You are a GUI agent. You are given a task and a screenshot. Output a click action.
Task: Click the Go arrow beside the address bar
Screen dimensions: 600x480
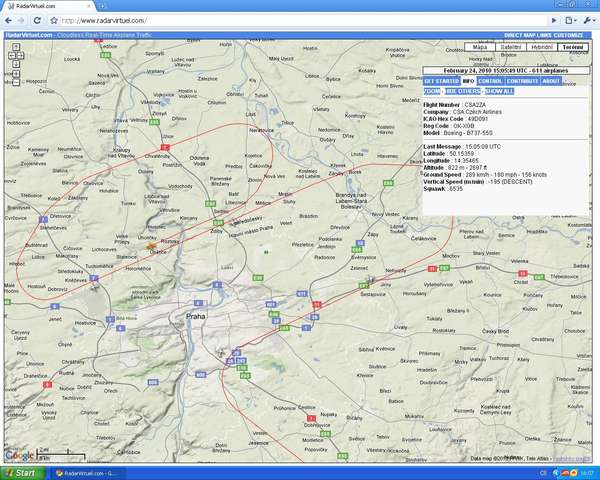point(554,21)
